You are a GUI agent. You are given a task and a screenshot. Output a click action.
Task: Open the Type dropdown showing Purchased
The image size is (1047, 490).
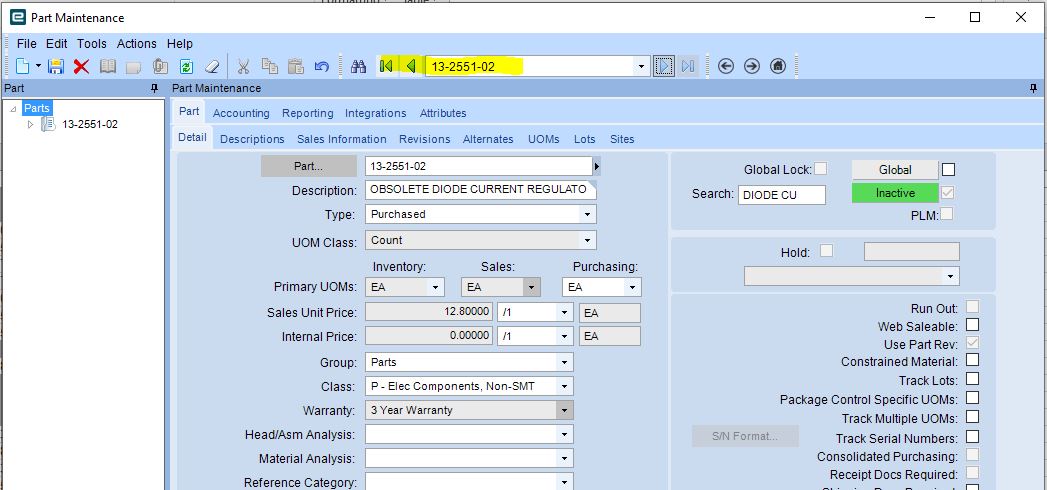481,214
